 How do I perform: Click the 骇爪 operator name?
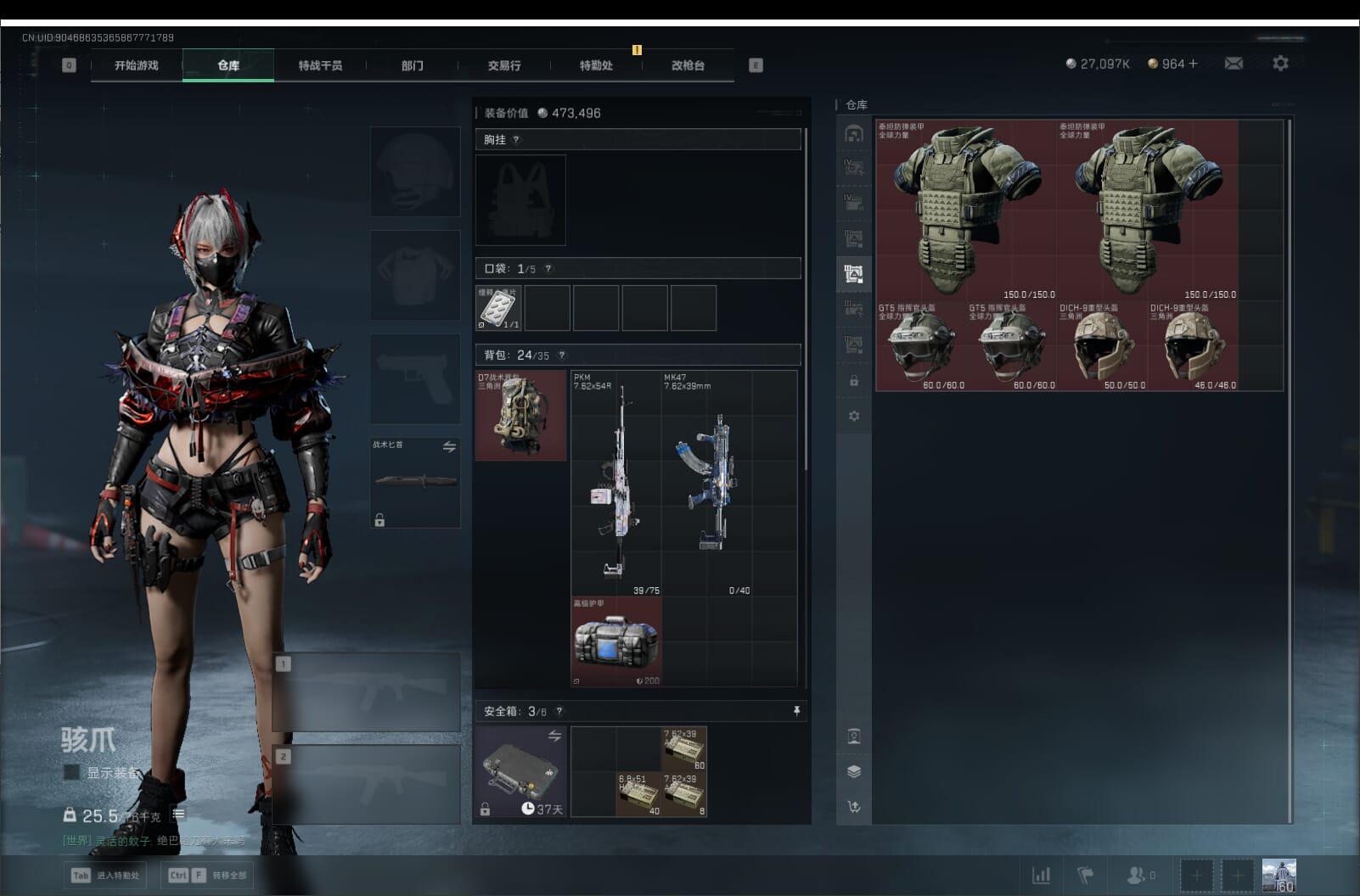88,739
